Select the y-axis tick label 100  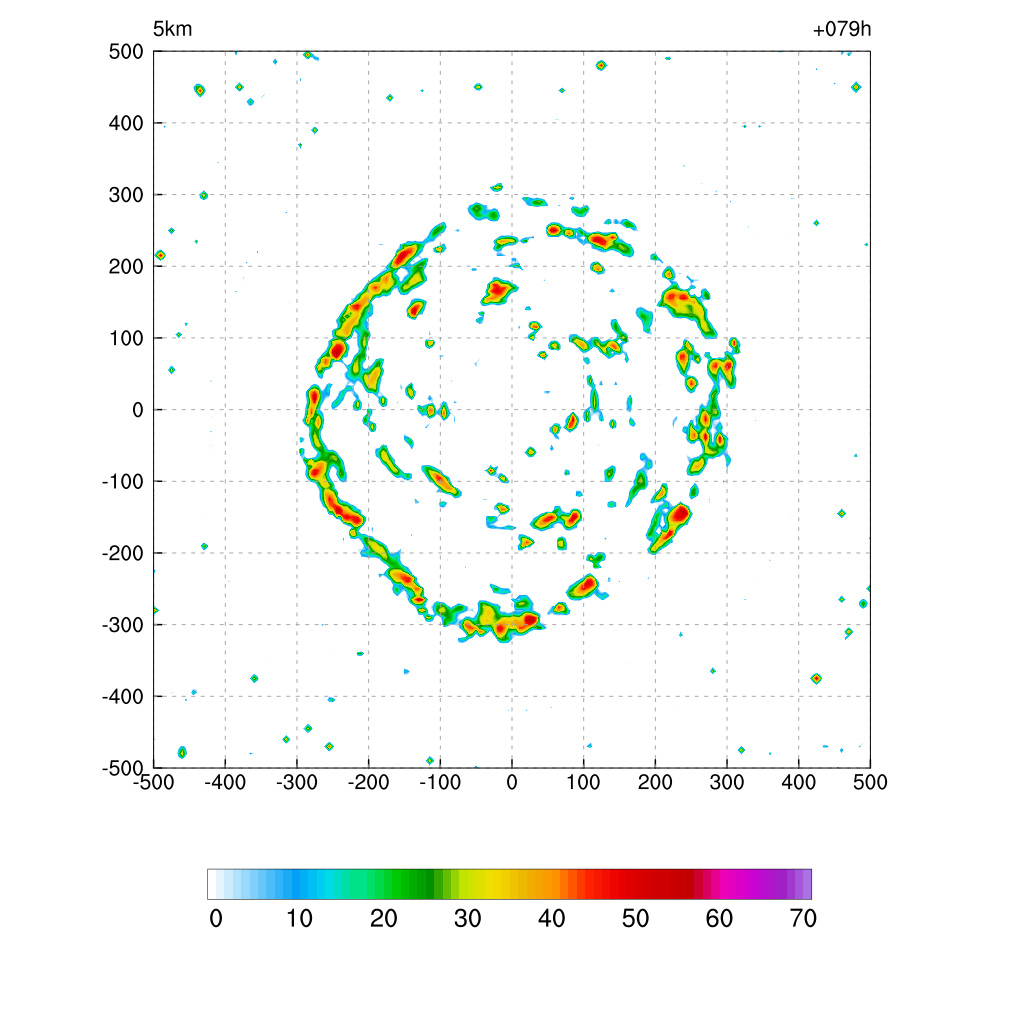pos(126,338)
